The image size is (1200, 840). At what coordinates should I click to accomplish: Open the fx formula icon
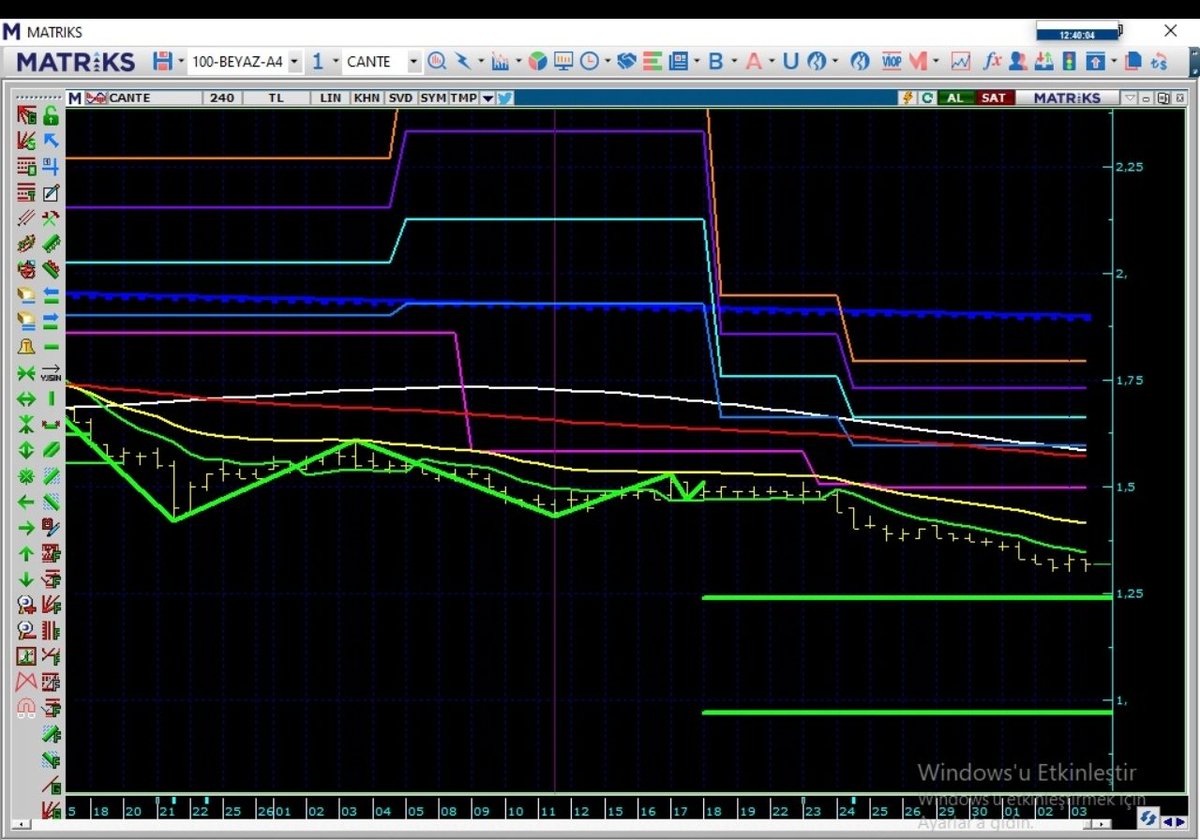click(992, 61)
